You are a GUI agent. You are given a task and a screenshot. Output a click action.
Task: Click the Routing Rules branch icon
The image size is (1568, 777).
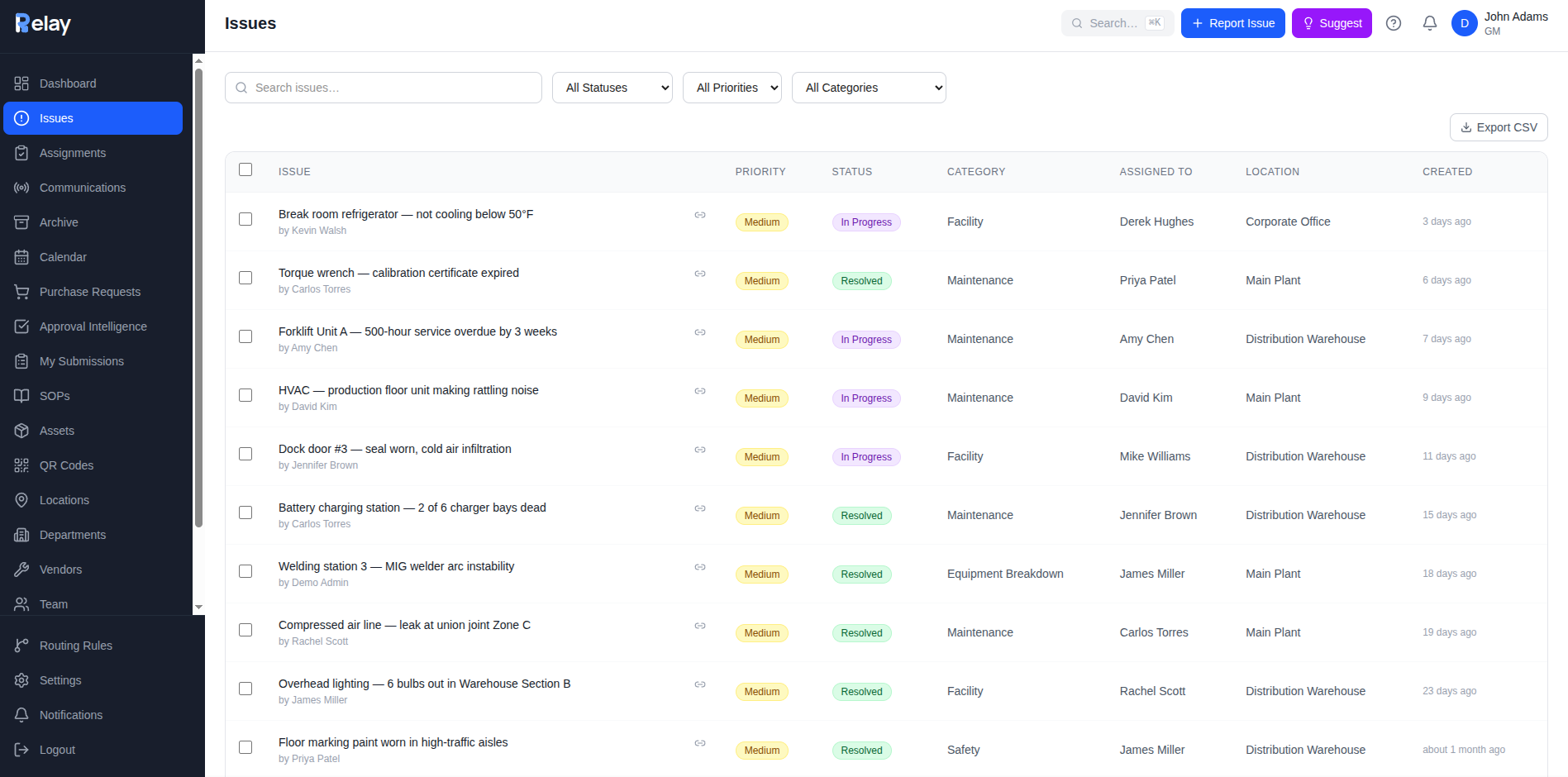coord(21,646)
